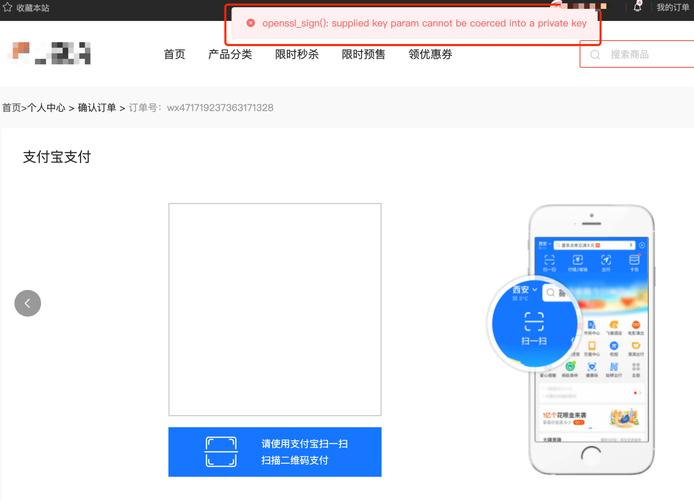Click 首页 in the breadcrumb
Image resolution: width=694 pixels, height=500 pixels.
tap(12, 108)
